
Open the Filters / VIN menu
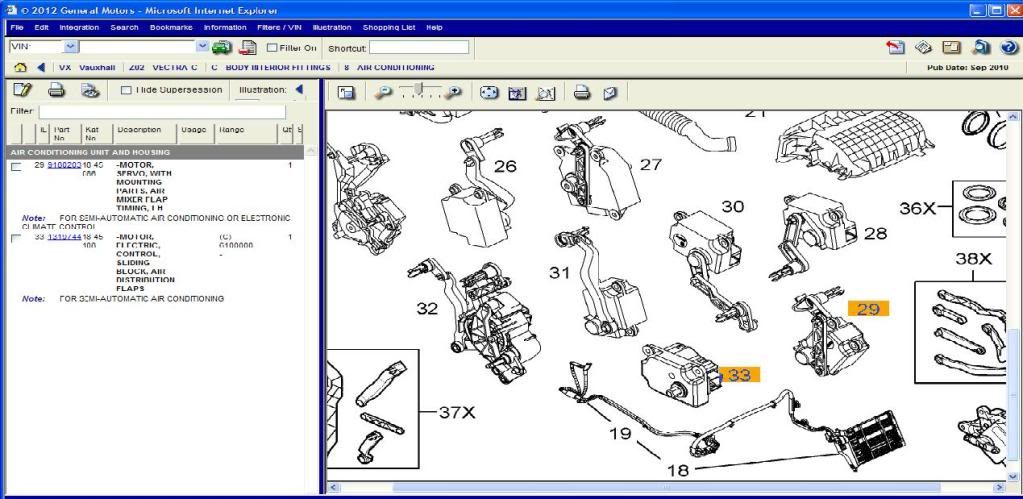[279, 27]
